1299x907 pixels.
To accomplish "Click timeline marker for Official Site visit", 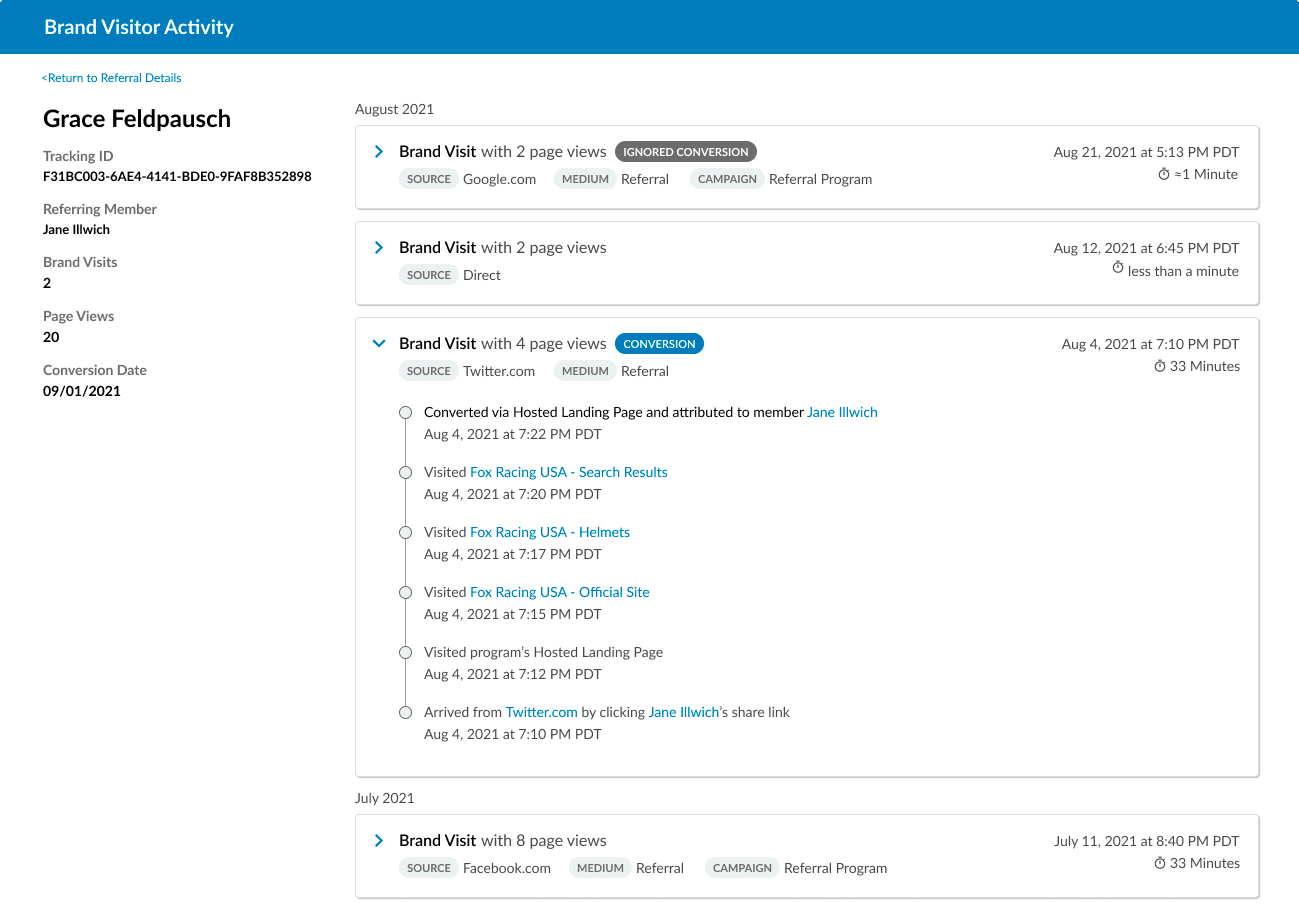I will click(405, 592).
